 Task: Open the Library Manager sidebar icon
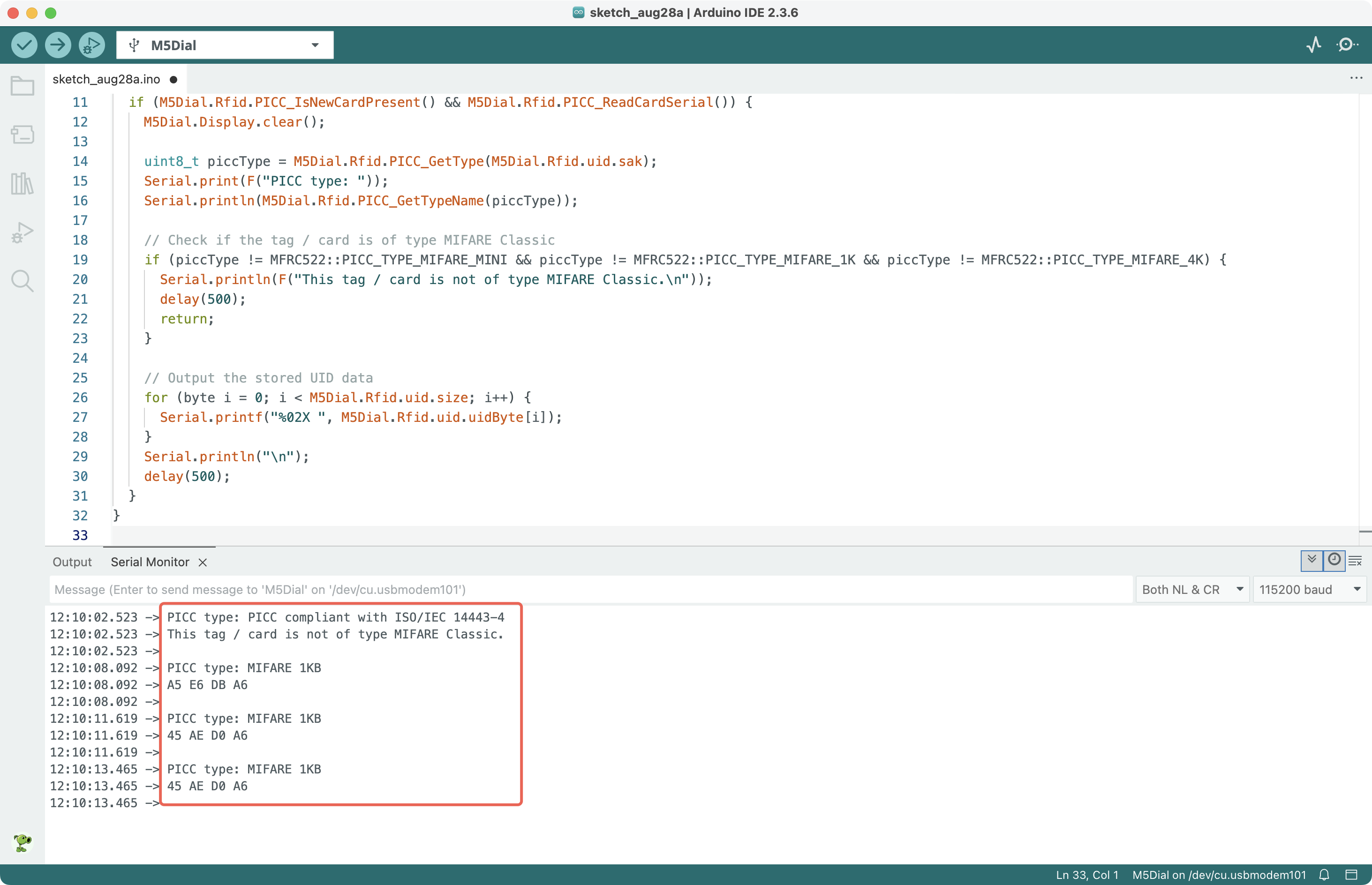point(23,183)
